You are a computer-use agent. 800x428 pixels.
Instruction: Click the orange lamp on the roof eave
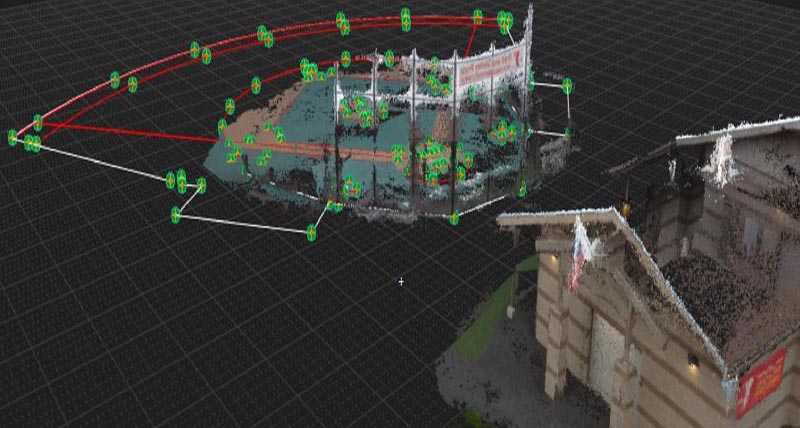[x=625, y=209]
